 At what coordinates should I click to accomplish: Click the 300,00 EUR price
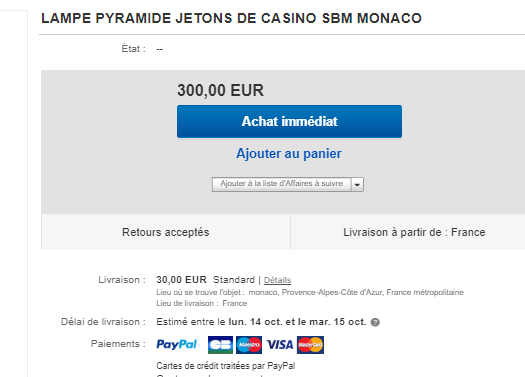click(220, 90)
